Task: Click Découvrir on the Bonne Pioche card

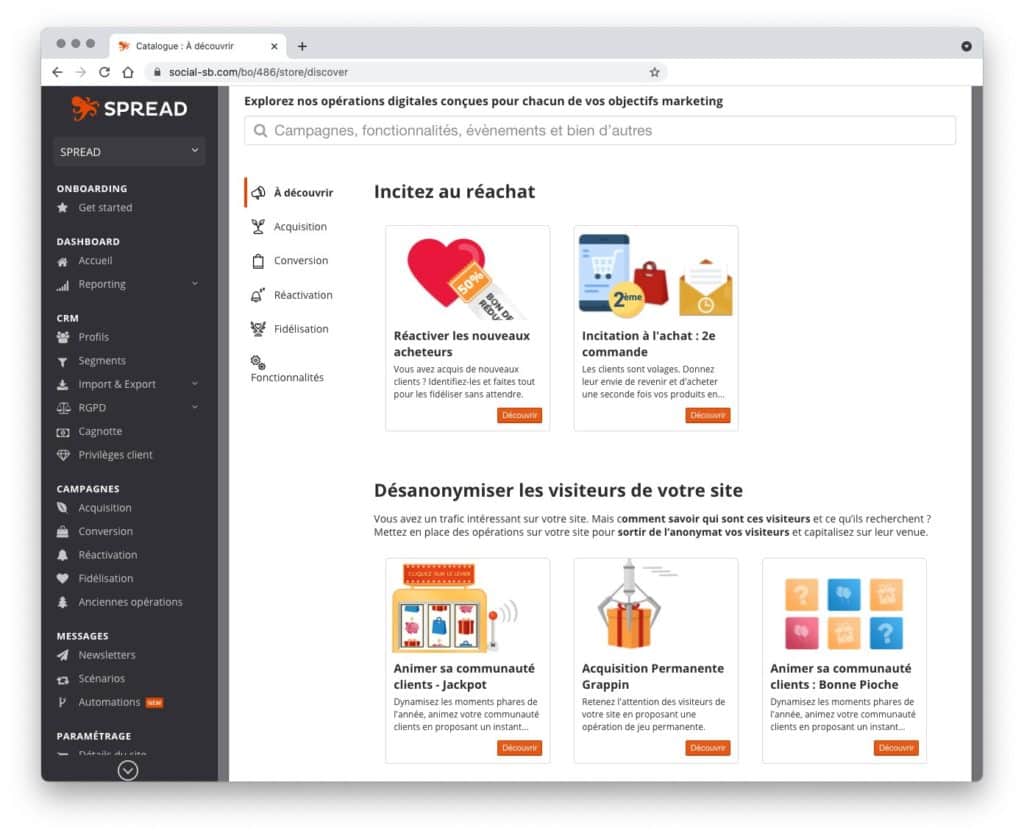Action: tap(896, 748)
